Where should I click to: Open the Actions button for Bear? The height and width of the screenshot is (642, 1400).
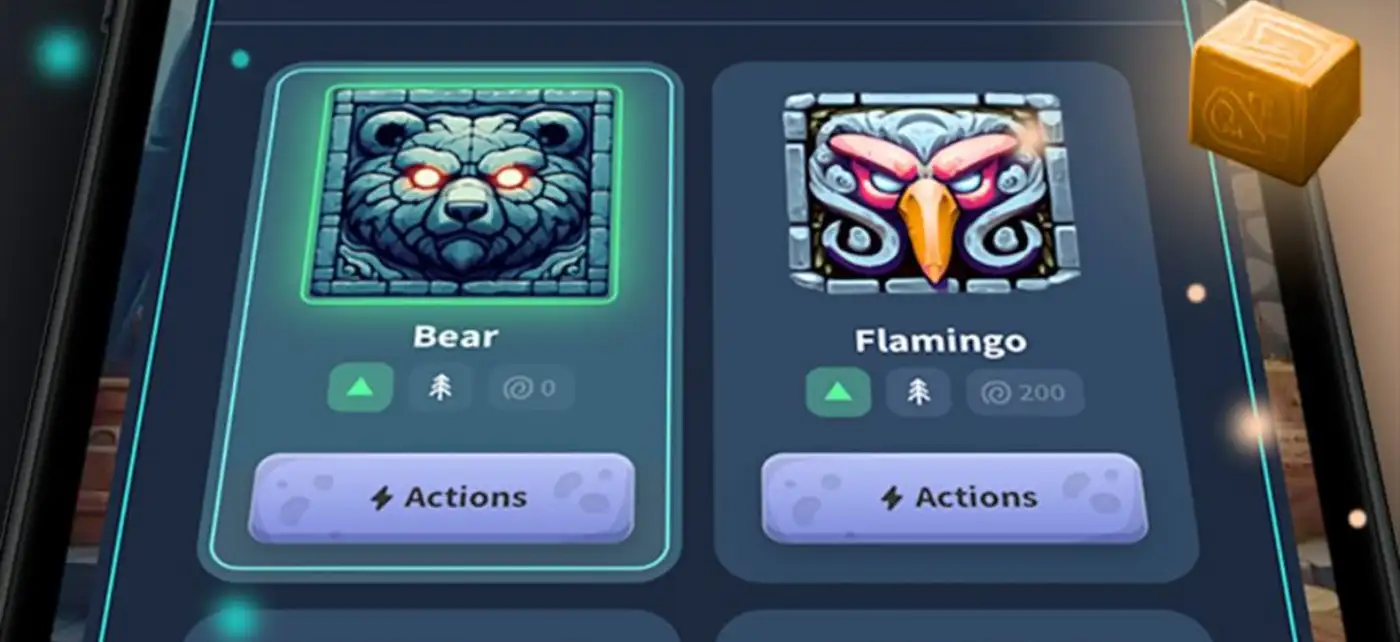441,498
